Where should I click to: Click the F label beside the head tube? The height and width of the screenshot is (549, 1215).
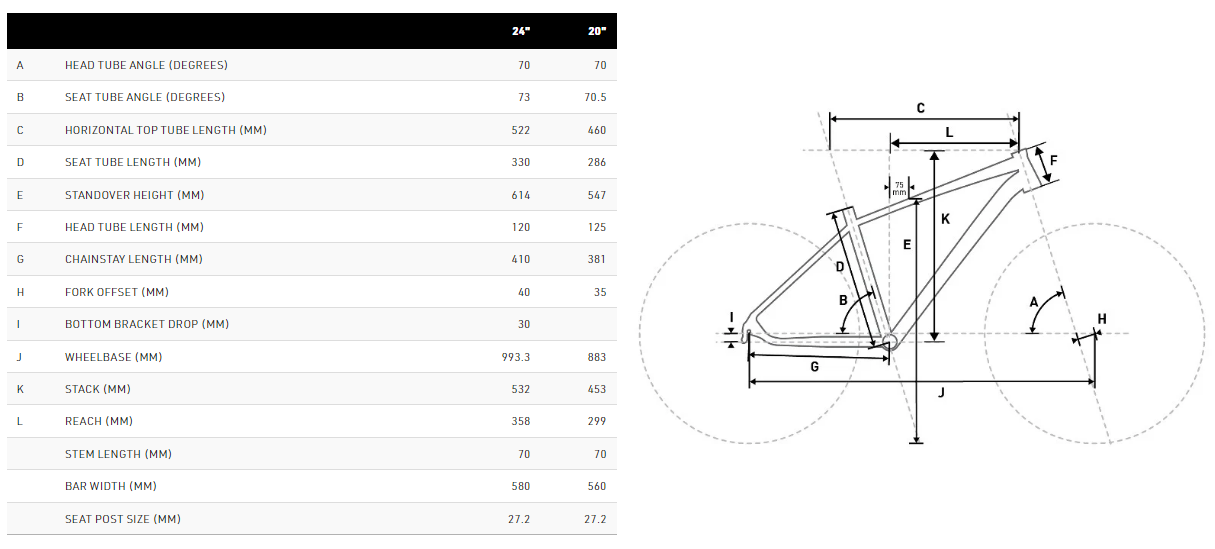pyautogui.click(x=1053, y=160)
